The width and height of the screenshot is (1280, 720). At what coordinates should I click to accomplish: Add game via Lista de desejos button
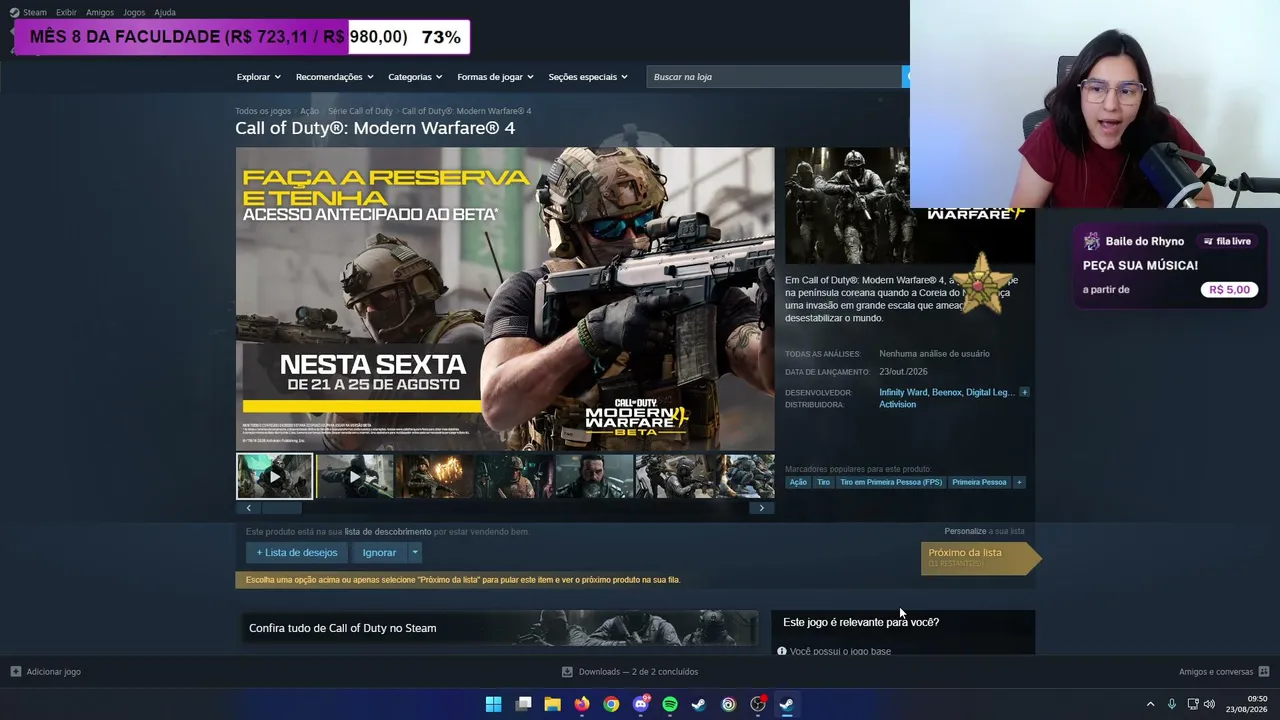(x=297, y=552)
